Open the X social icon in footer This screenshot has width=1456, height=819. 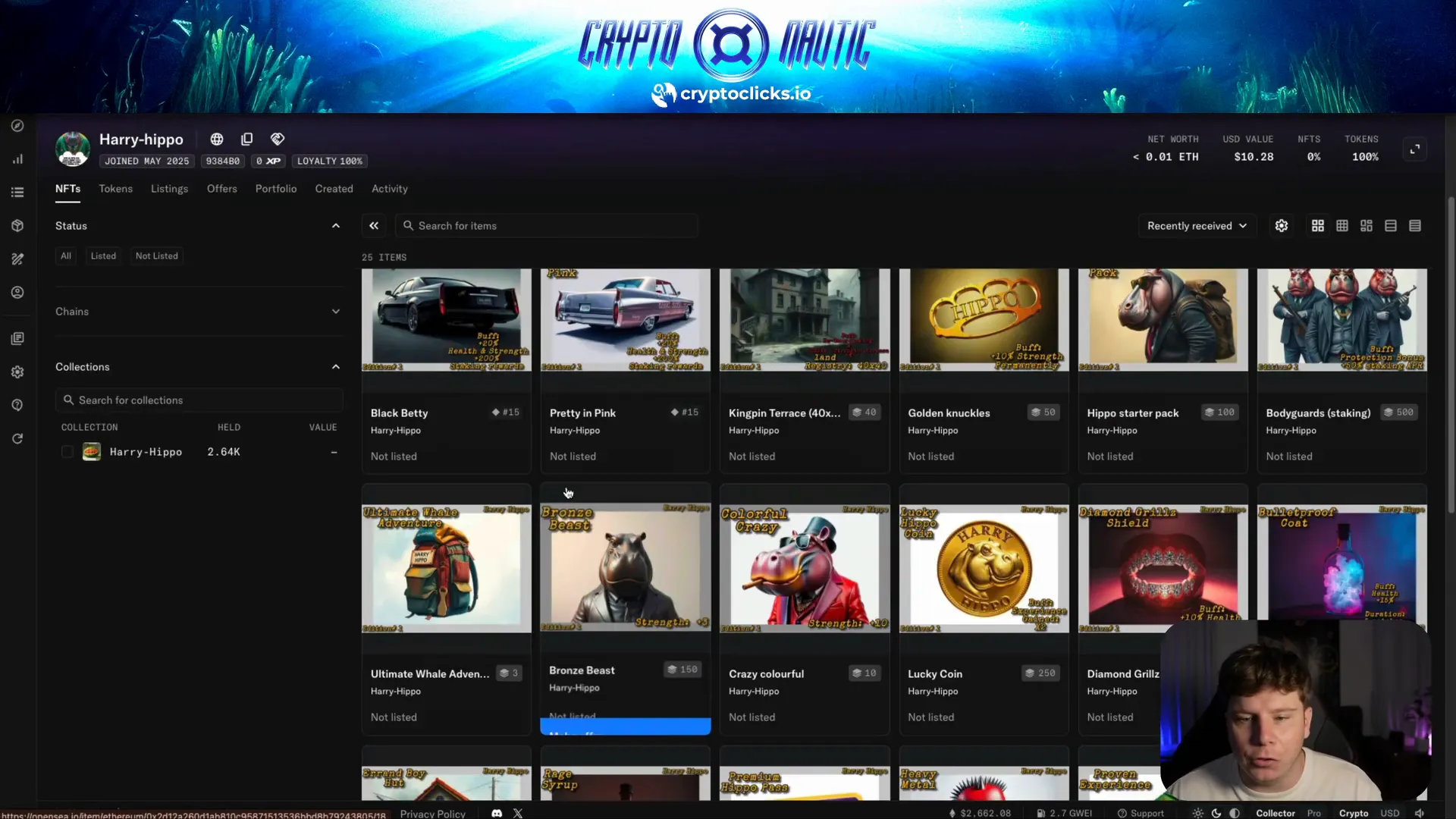(x=518, y=813)
